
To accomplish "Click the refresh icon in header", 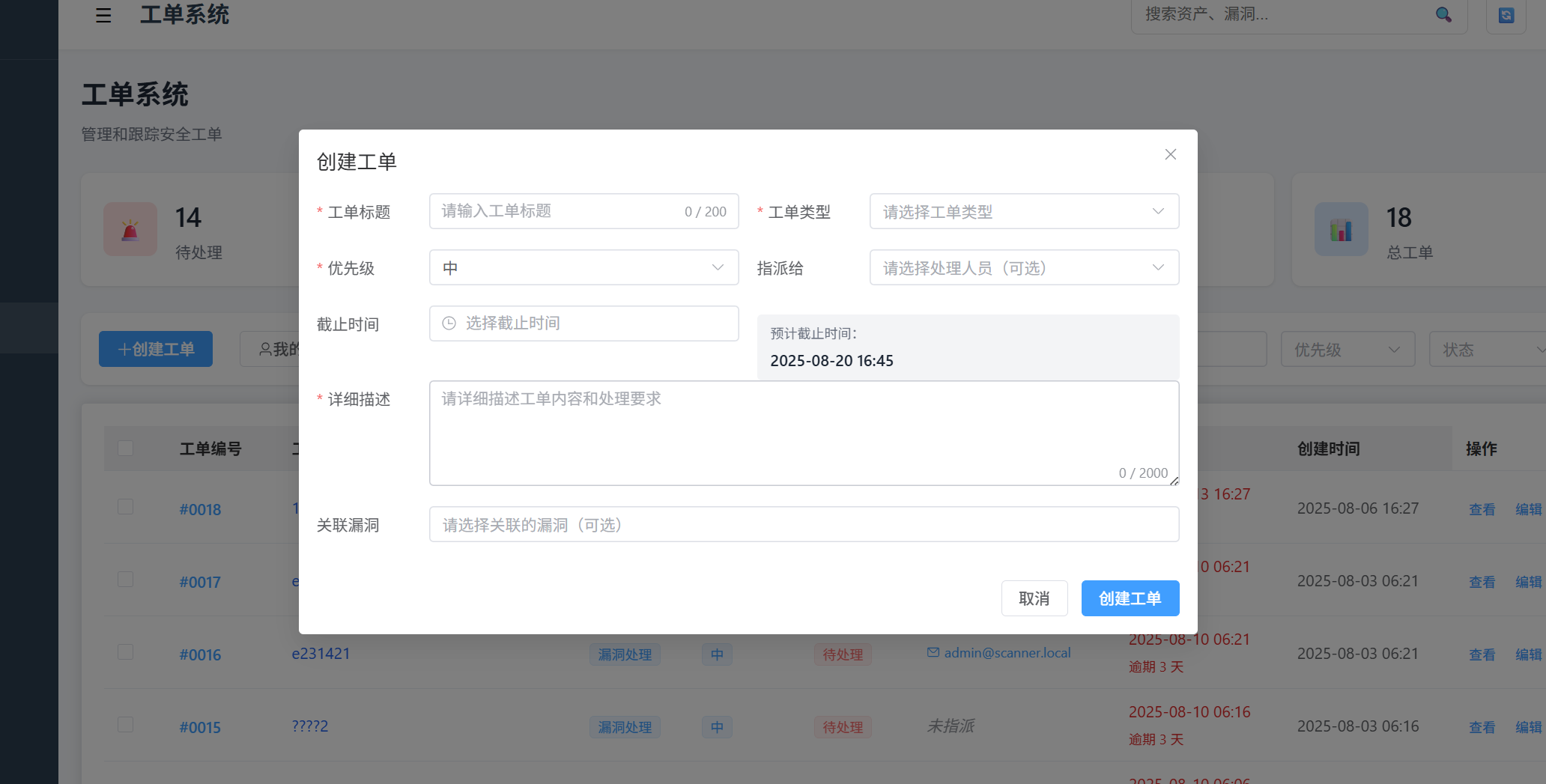I will tap(1506, 15).
